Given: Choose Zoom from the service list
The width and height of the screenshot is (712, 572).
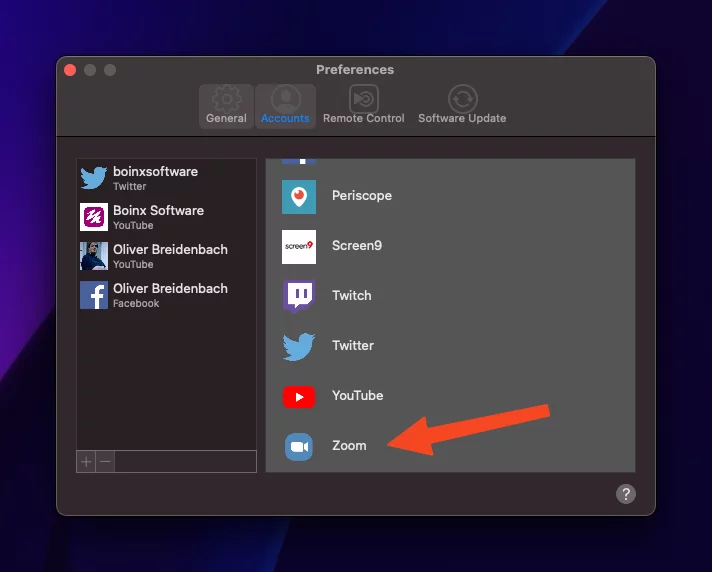Looking at the screenshot, I should click(x=450, y=446).
